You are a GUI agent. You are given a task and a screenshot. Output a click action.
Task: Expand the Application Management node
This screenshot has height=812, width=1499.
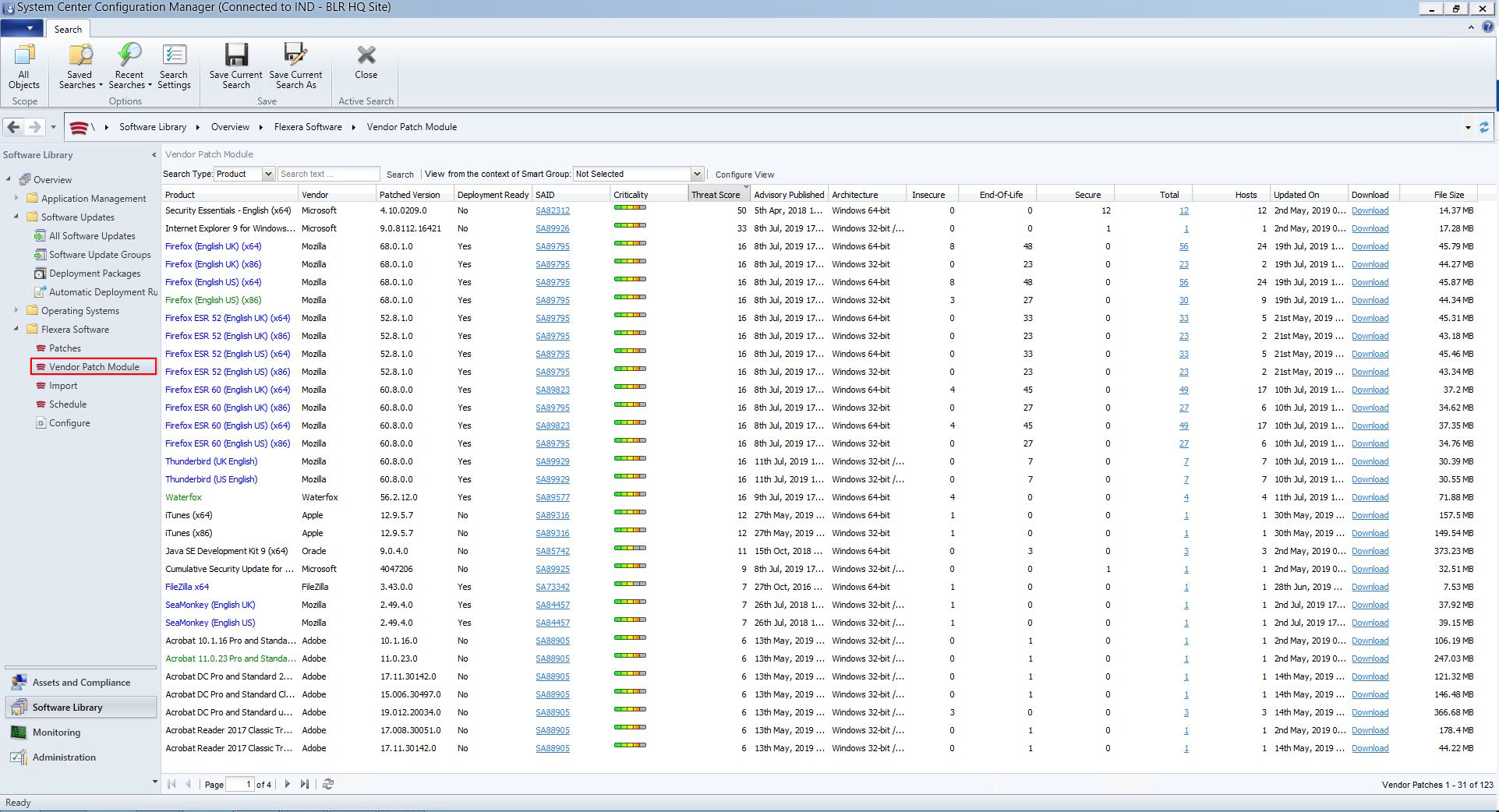pos(16,198)
